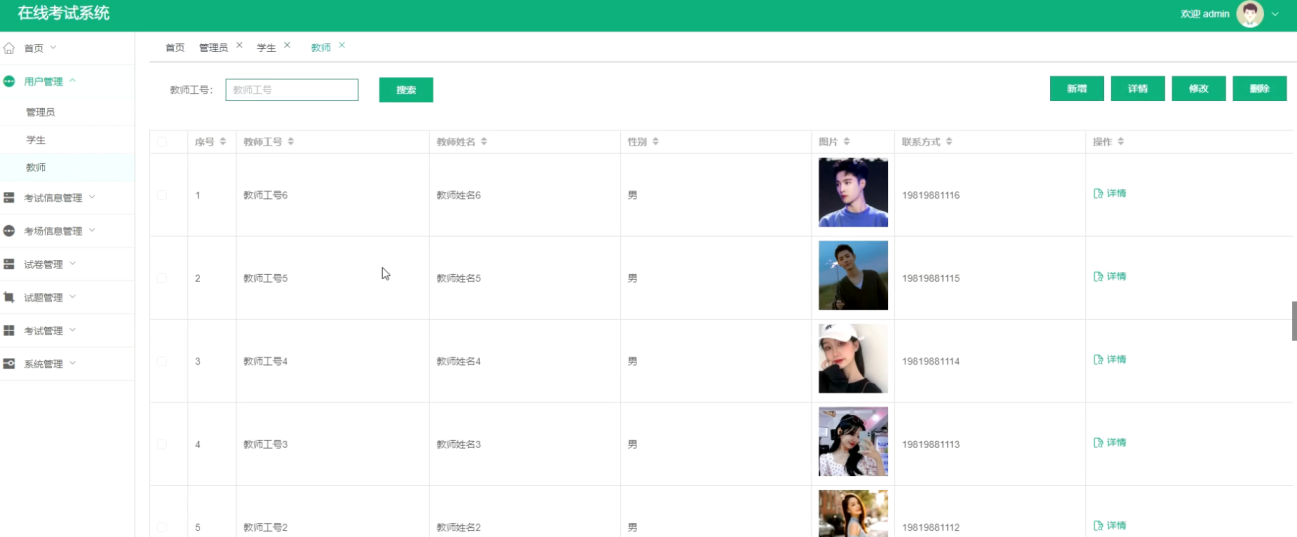Viewport: 1297px width, 537px height.
Task: Click the home icon in sidebar
Action: 9,48
